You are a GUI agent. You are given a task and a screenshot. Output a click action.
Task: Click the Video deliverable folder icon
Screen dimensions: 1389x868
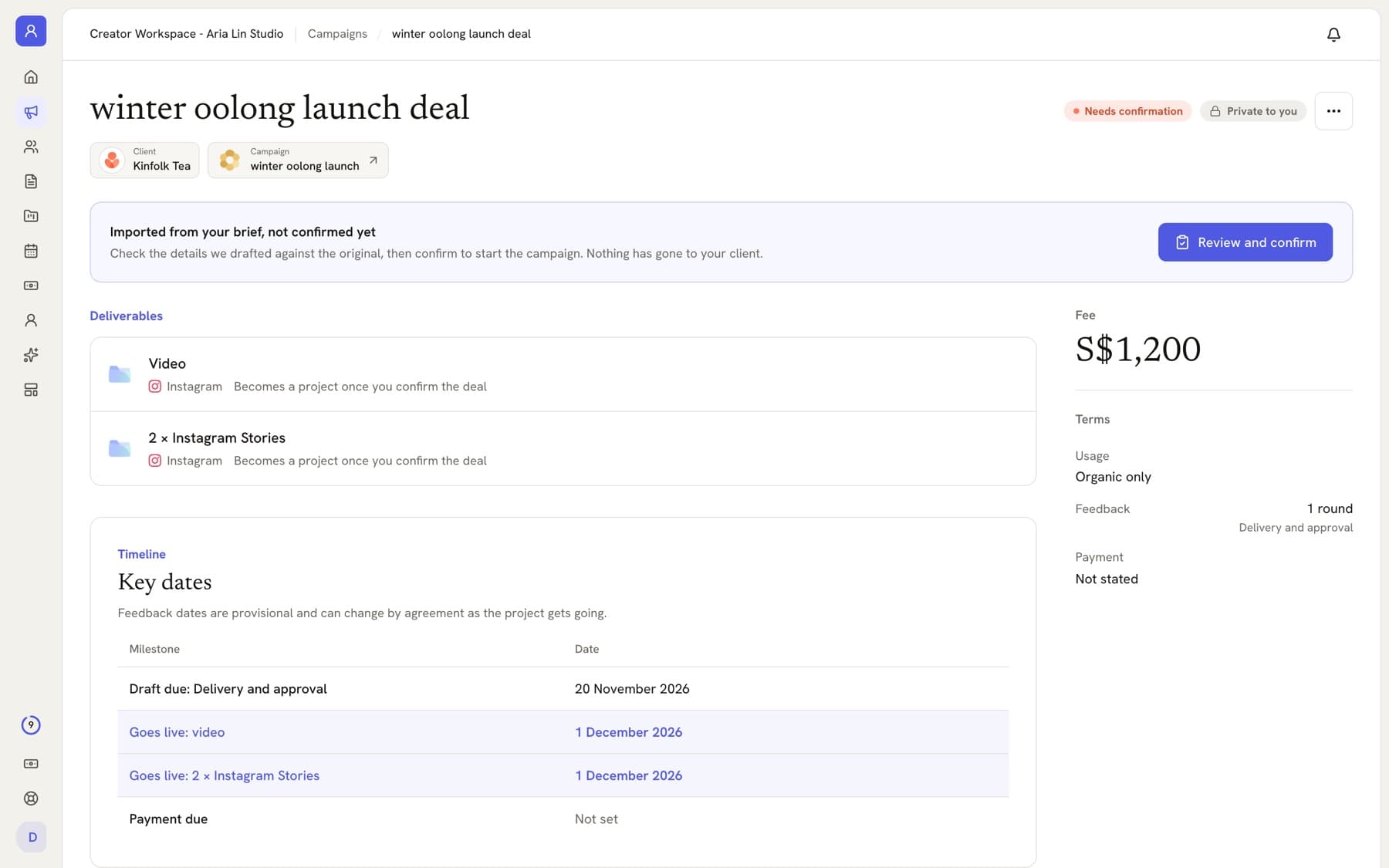pyautogui.click(x=120, y=374)
